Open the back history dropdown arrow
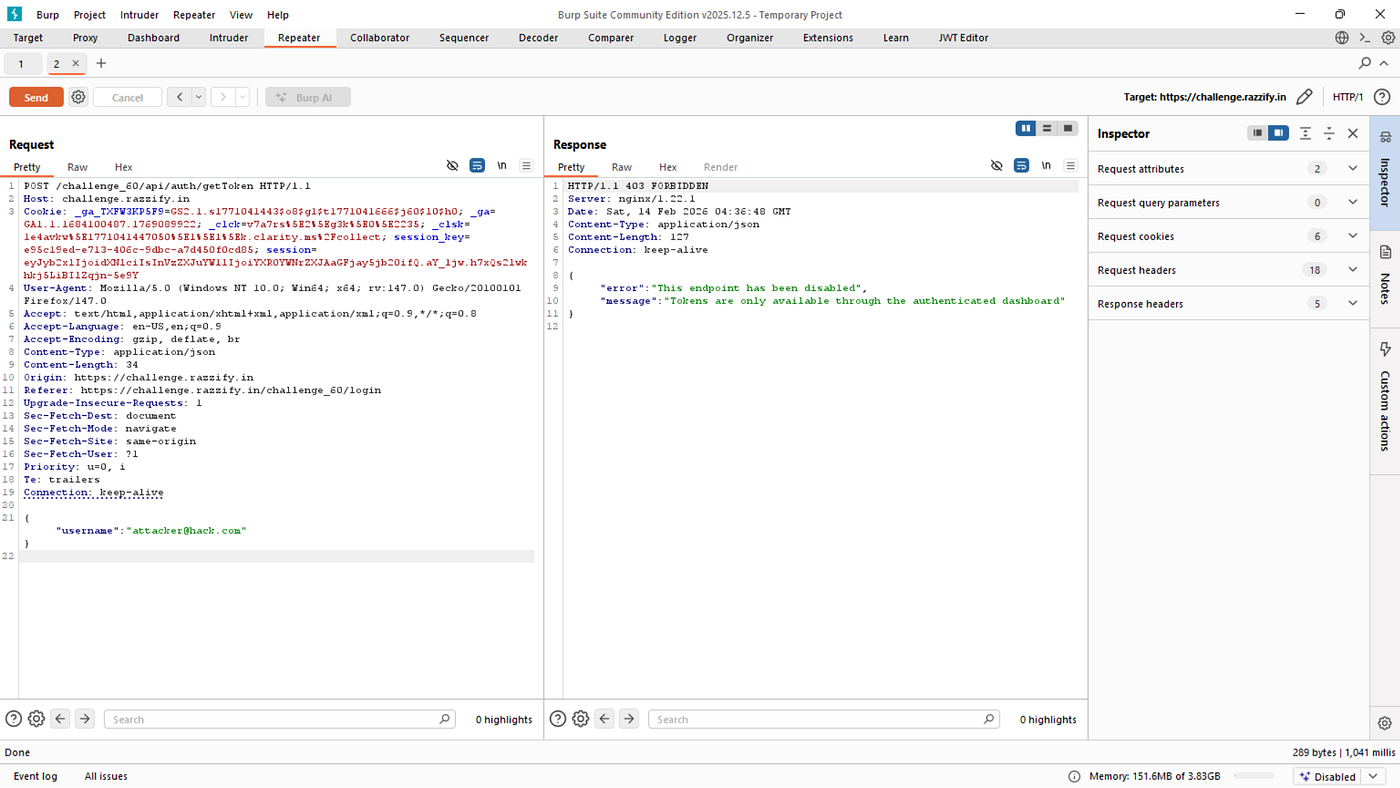 pos(199,97)
